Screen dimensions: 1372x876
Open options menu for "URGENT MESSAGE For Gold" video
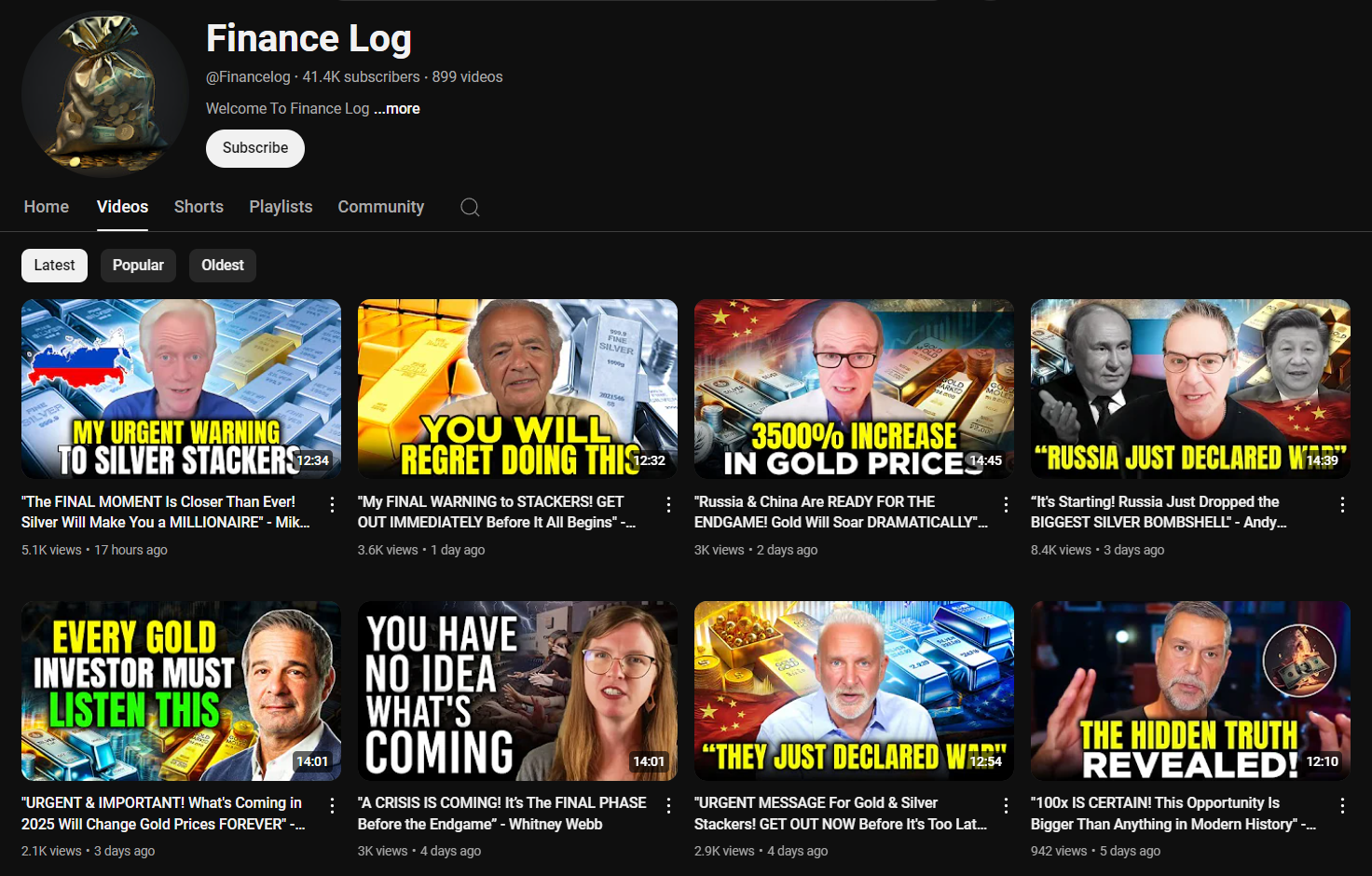tap(1006, 805)
